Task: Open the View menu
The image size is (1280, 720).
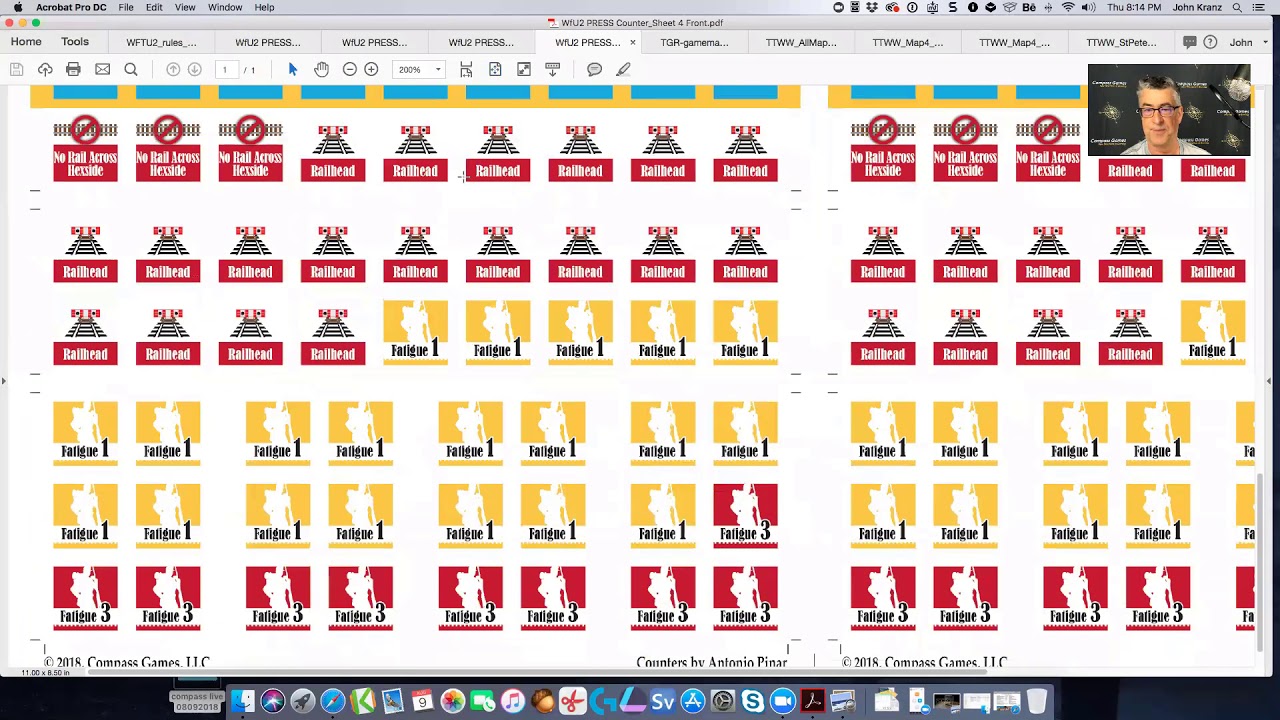Action: tap(185, 7)
